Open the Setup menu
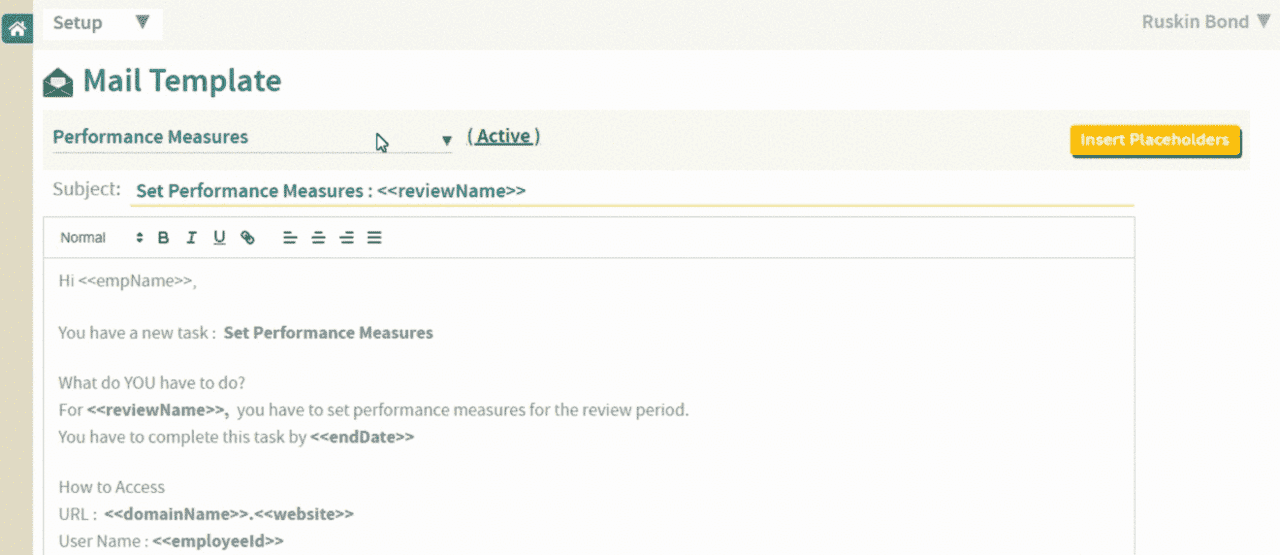This screenshot has height=555, width=1280. coord(101,23)
